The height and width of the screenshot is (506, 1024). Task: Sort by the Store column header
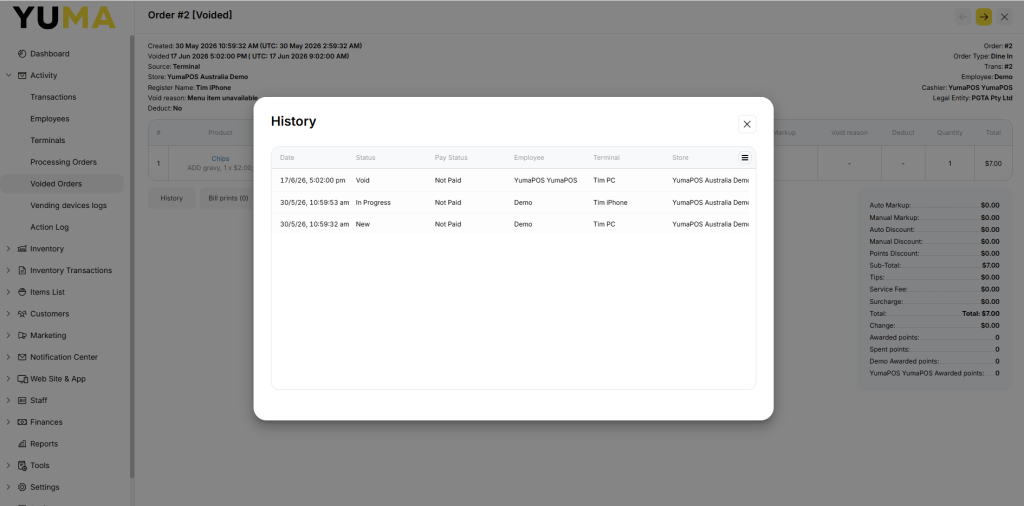coord(680,157)
